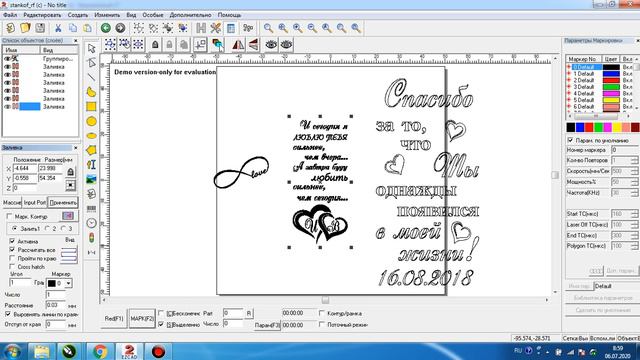
Task: Insert bitmap image with landscape icon
Action: point(91,179)
